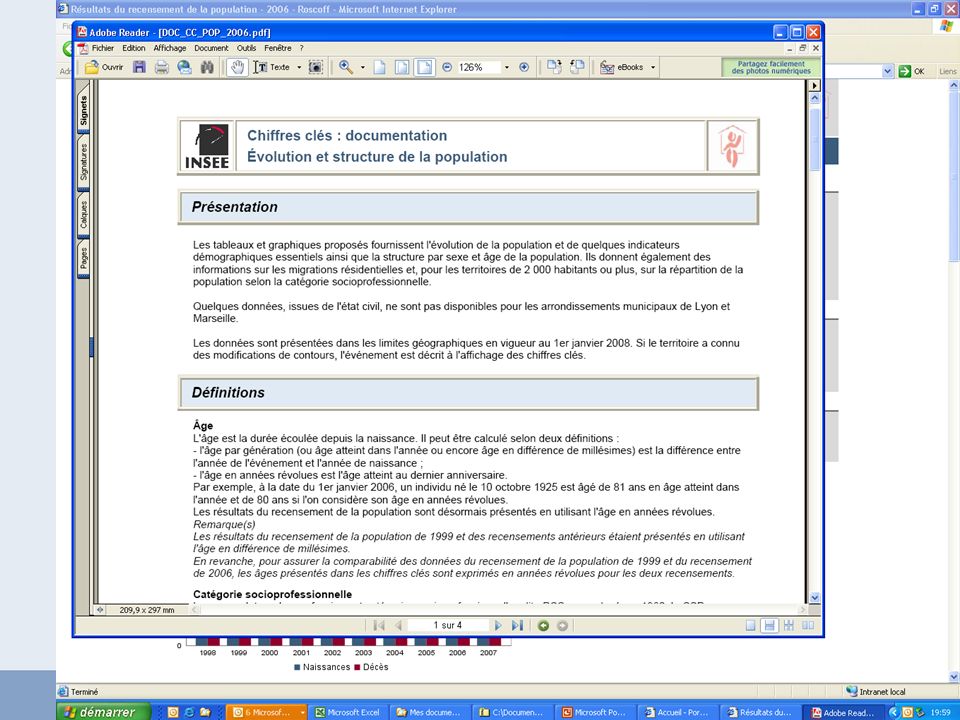
Task: Open the Calques side tab
Action: tap(84, 215)
